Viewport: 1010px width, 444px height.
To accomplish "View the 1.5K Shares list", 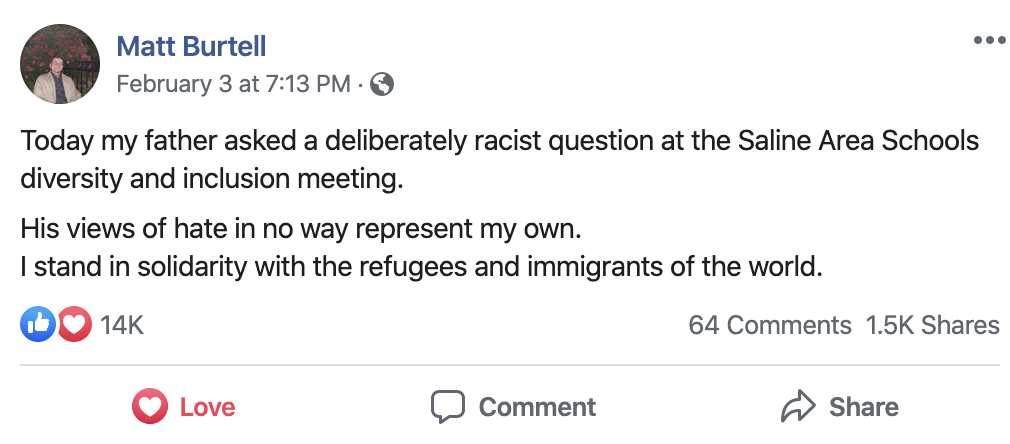I will coord(932,325).
